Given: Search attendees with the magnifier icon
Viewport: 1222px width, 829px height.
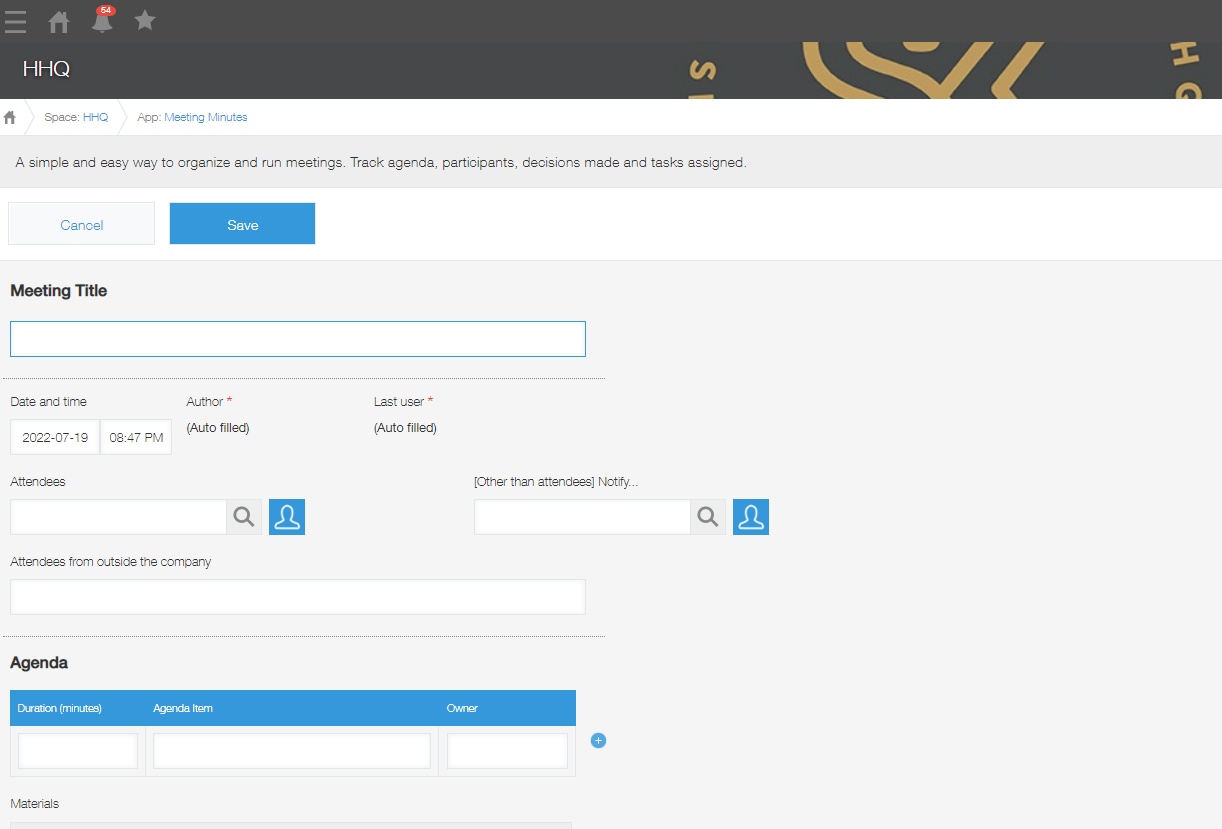Looking at the screenshot, I should pyautogui.click(x=244, y=517).
